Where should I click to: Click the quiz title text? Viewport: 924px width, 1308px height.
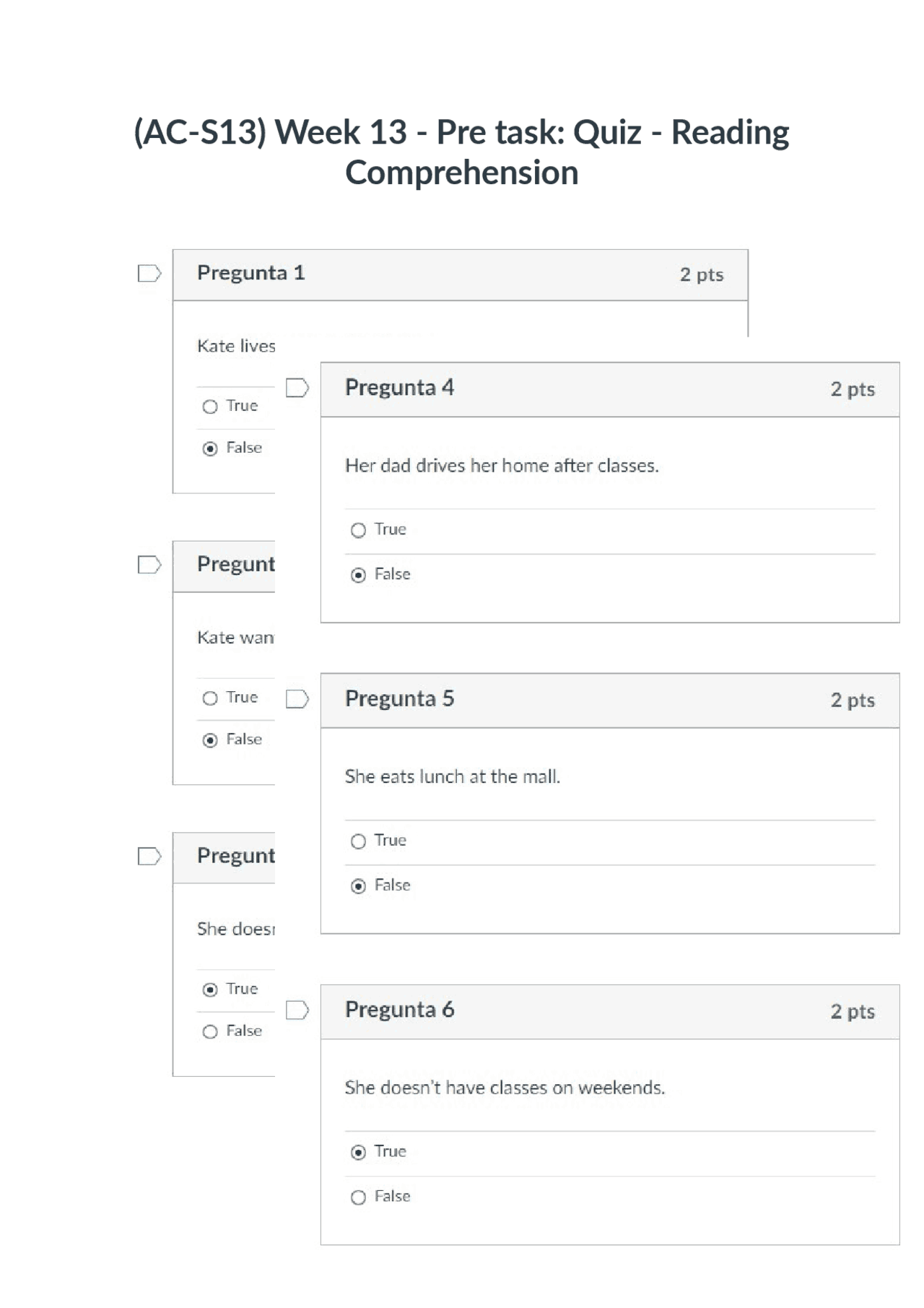pyautogui.click(x=461, y=152)
